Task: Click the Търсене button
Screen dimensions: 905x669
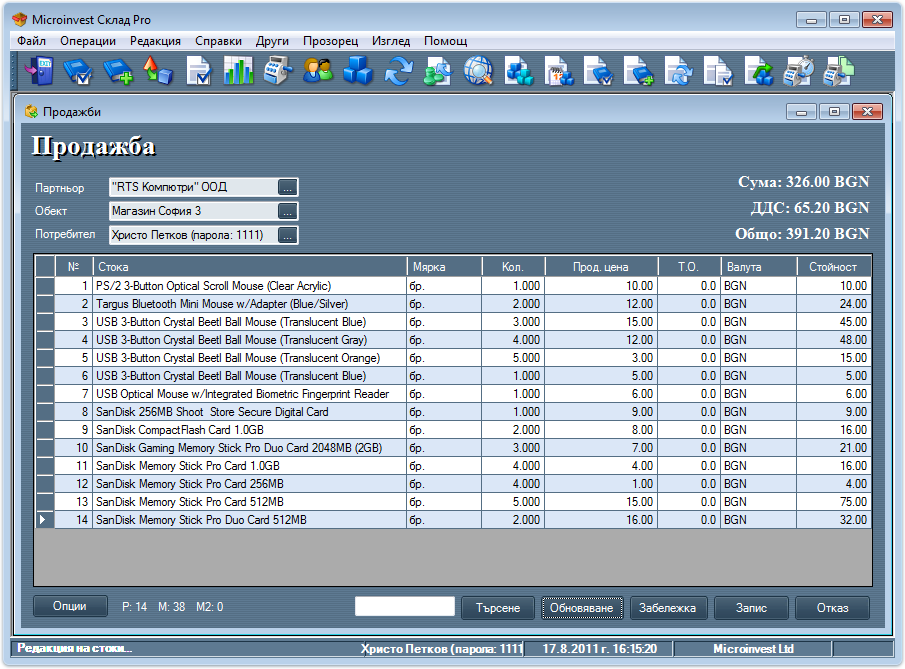Action: [498, 608]
